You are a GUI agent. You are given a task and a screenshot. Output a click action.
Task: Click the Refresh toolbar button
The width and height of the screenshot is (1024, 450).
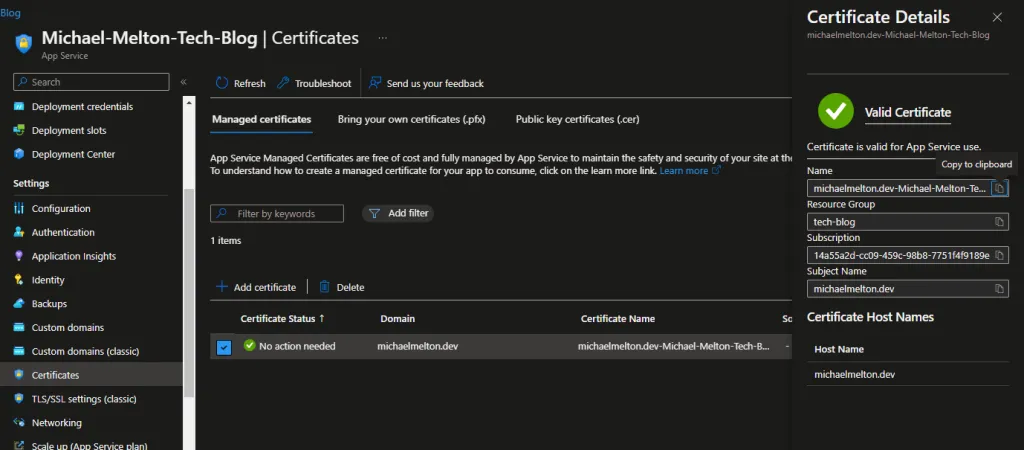[x=240, y=83]
